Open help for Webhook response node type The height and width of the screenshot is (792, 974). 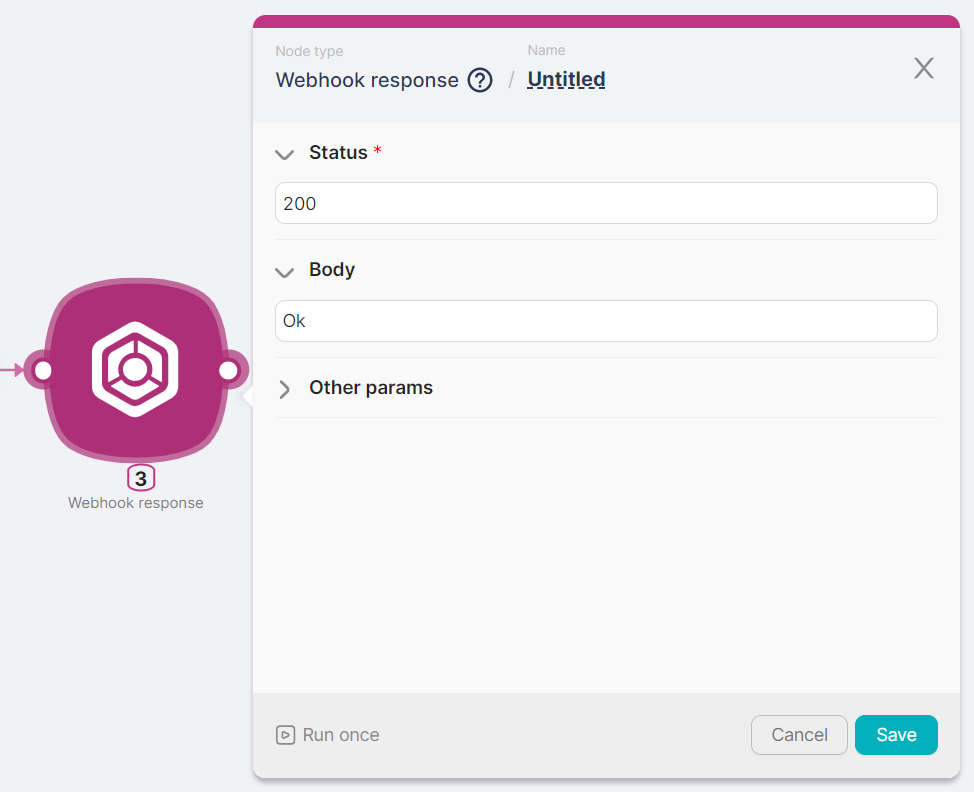[480, 80]
